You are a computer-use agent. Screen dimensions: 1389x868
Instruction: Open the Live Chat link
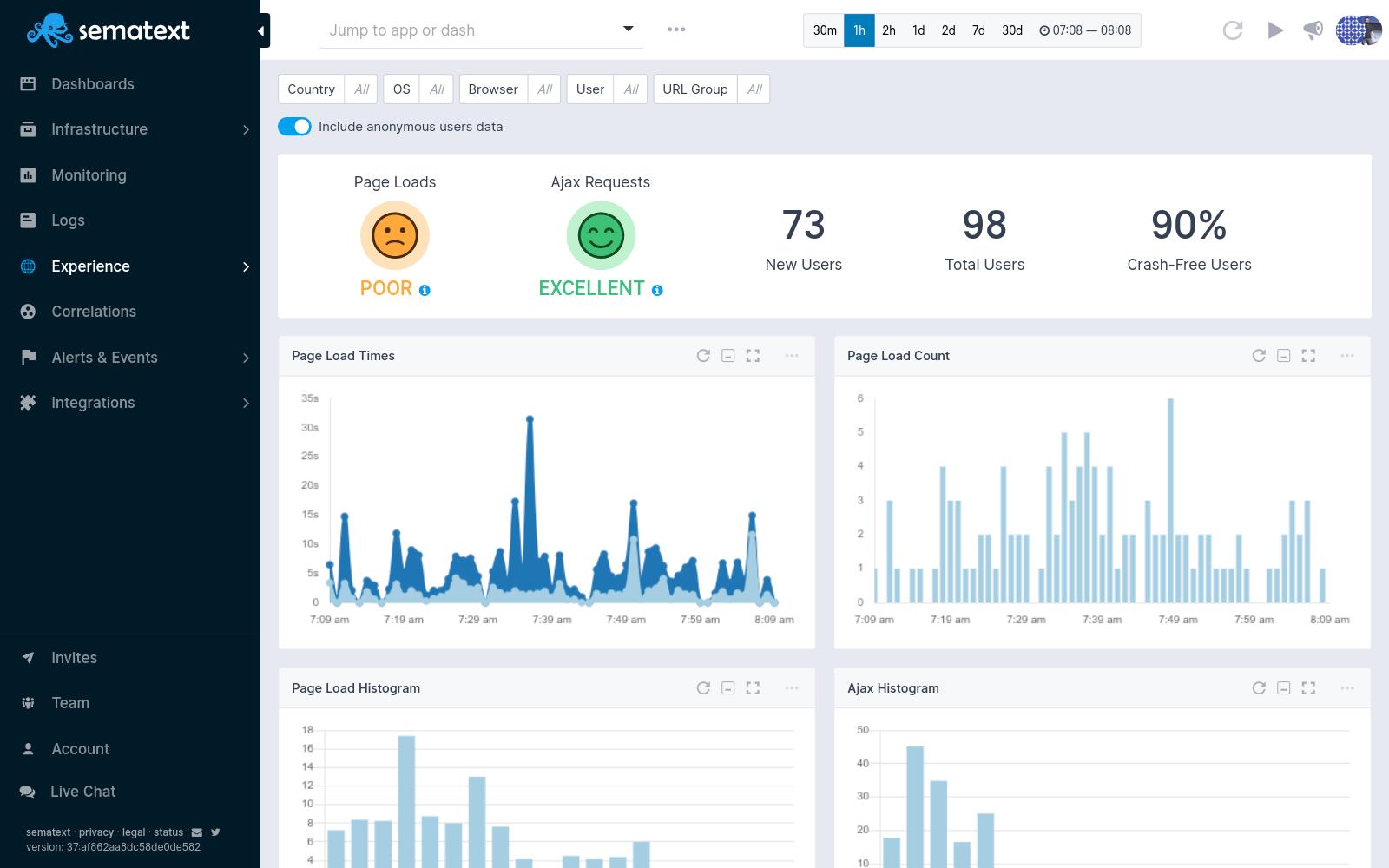pyautogui.click(x=82, y=792)
